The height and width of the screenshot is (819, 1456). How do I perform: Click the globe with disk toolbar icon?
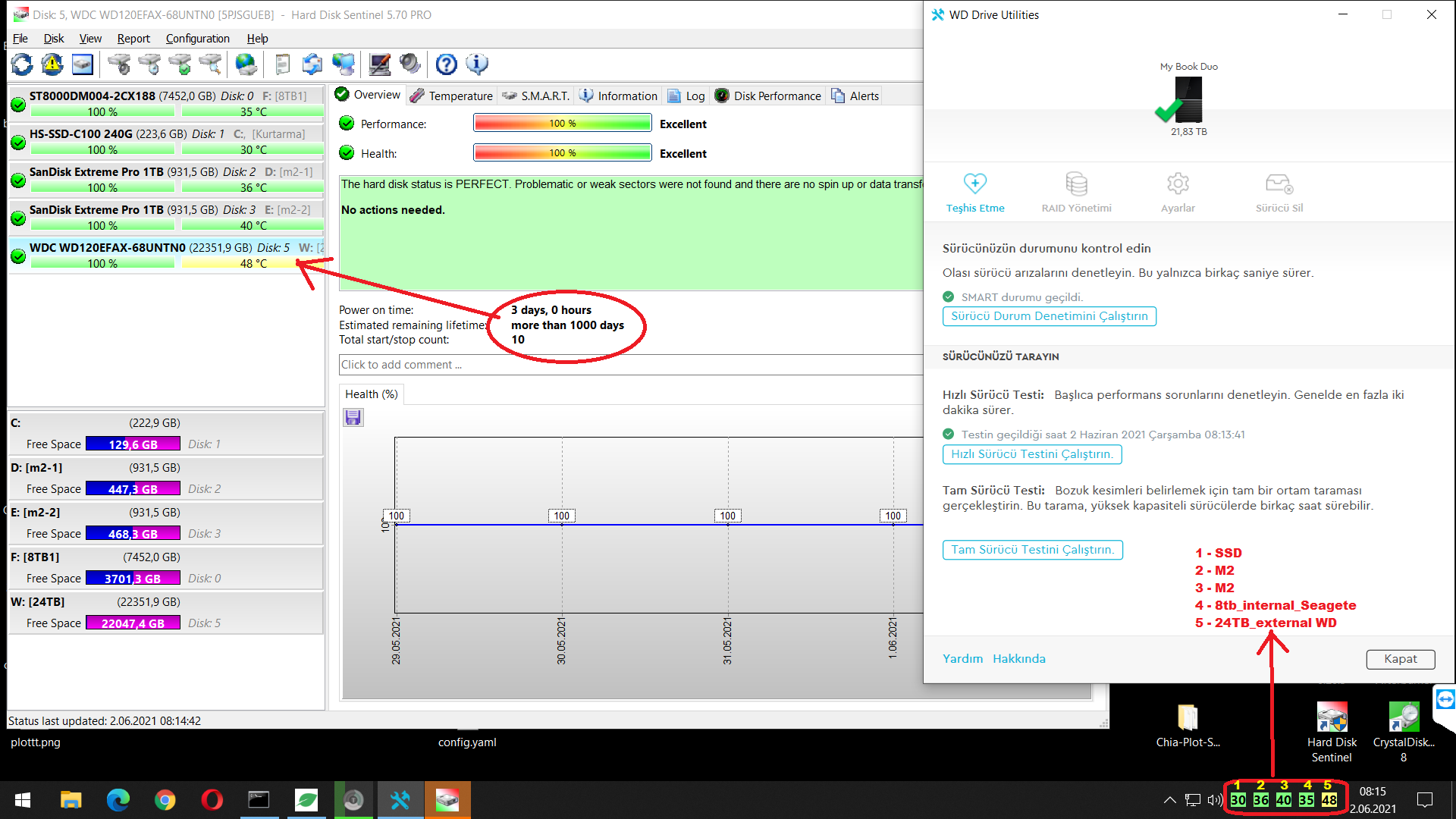(x=246, y=64)
